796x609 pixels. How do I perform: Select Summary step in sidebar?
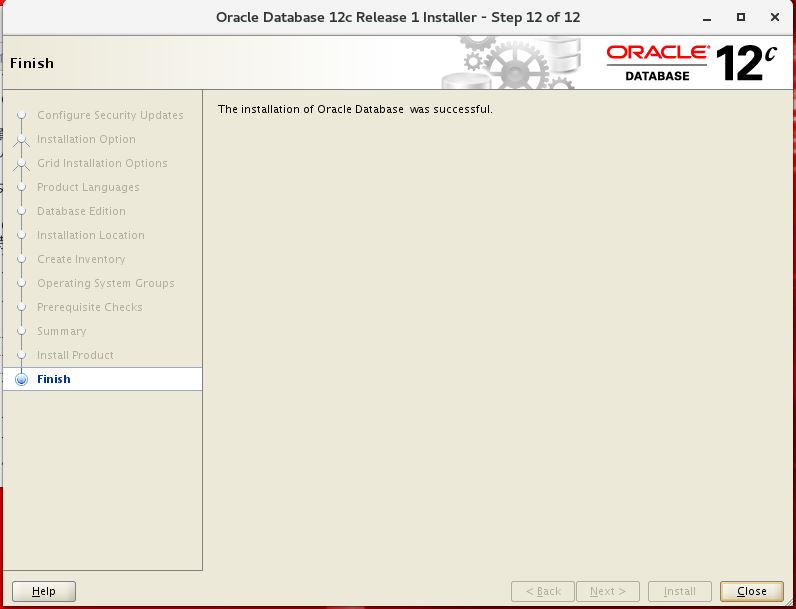61,331
